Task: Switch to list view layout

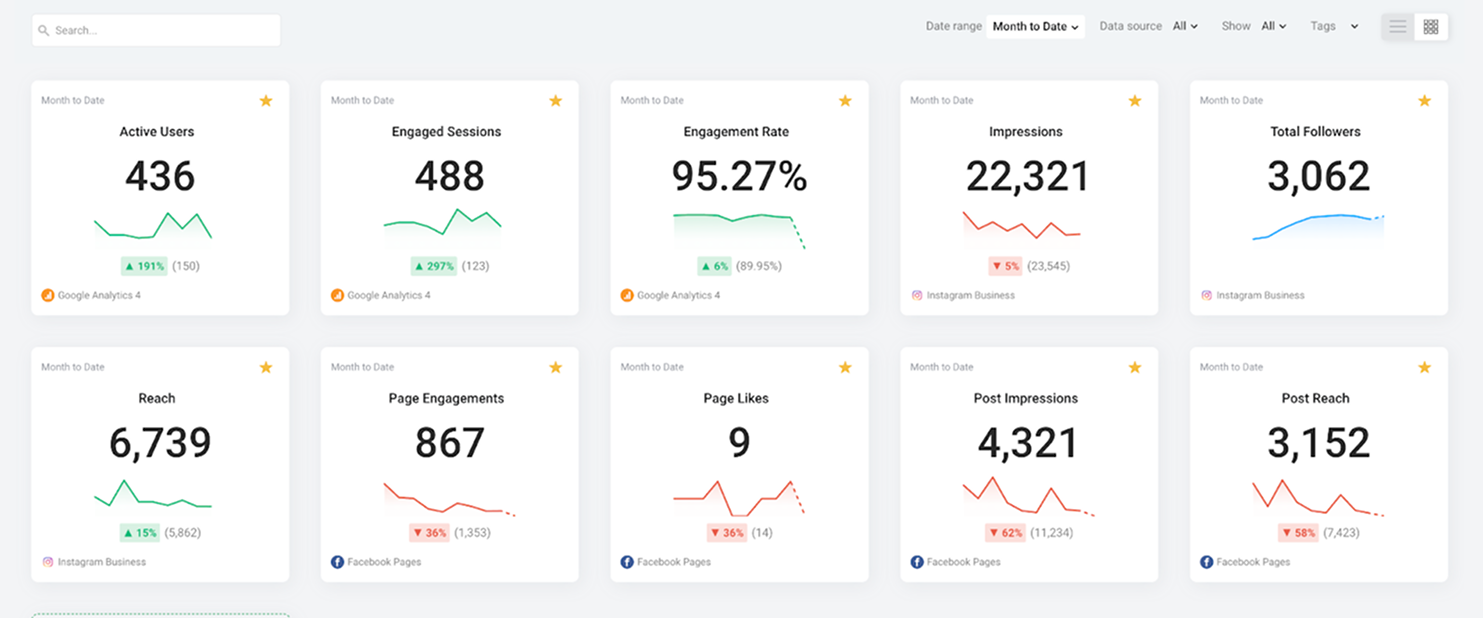Action: (x=1398, y=27)
